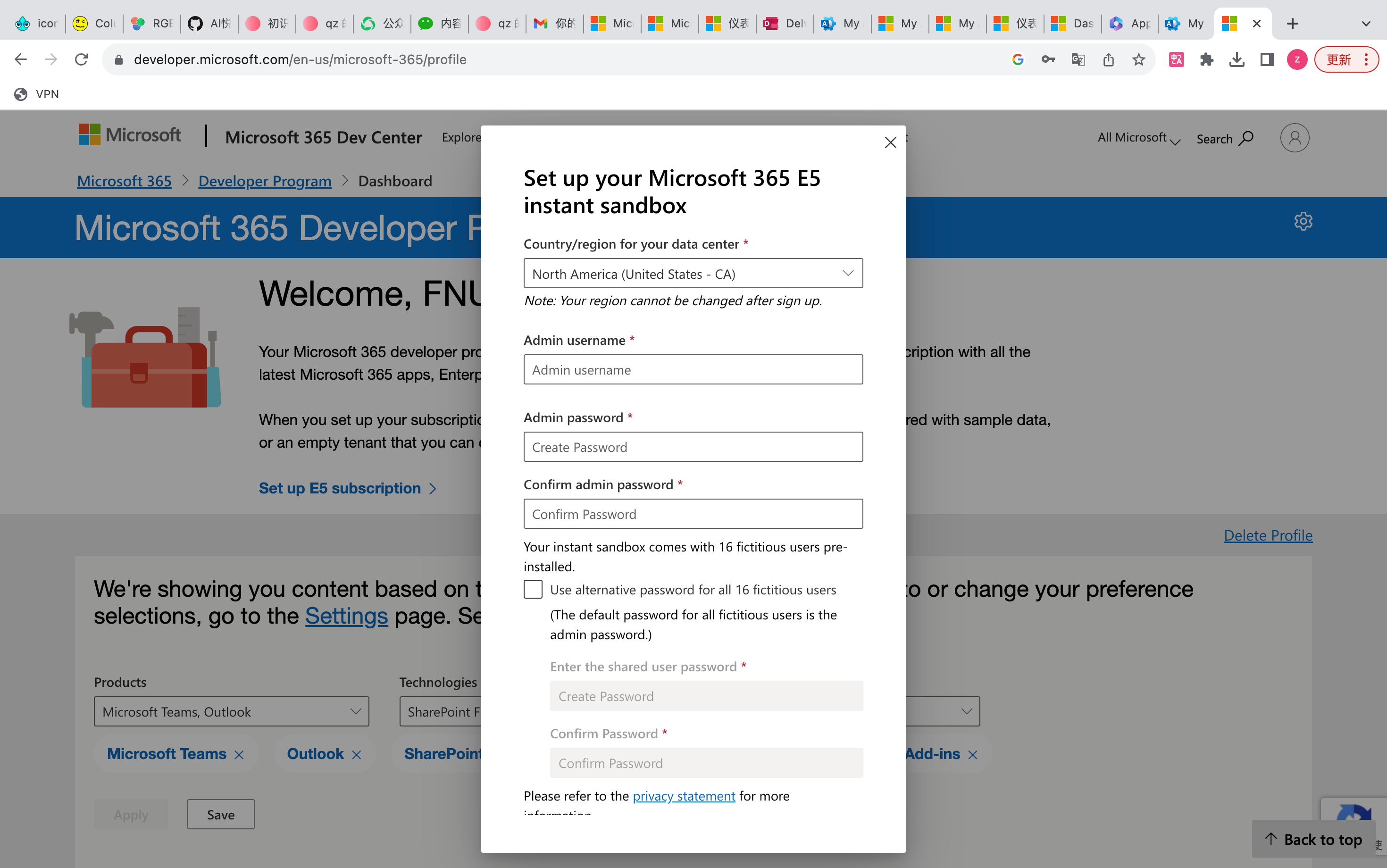Remove the Microsoft Teams tag
The width and height of the screenshot is (1387, 868).
point(239,755)
